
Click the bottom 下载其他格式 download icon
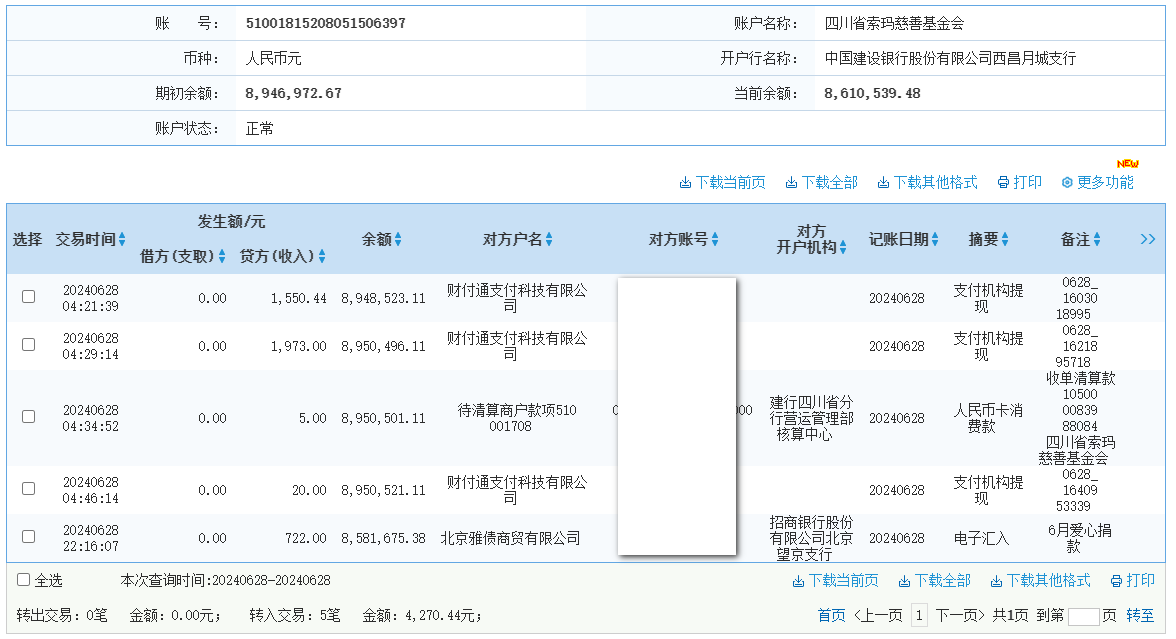pos(997,581)
